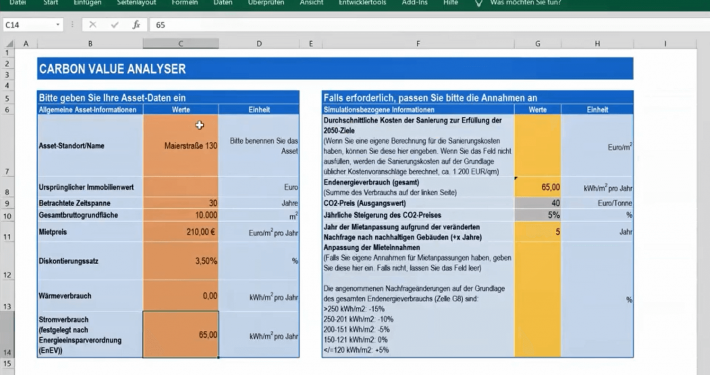Click the CARBON VALUE ANALYSER title cell
Image resolution: width=710 pixels, height=375 pixels.
click(335, 69)
